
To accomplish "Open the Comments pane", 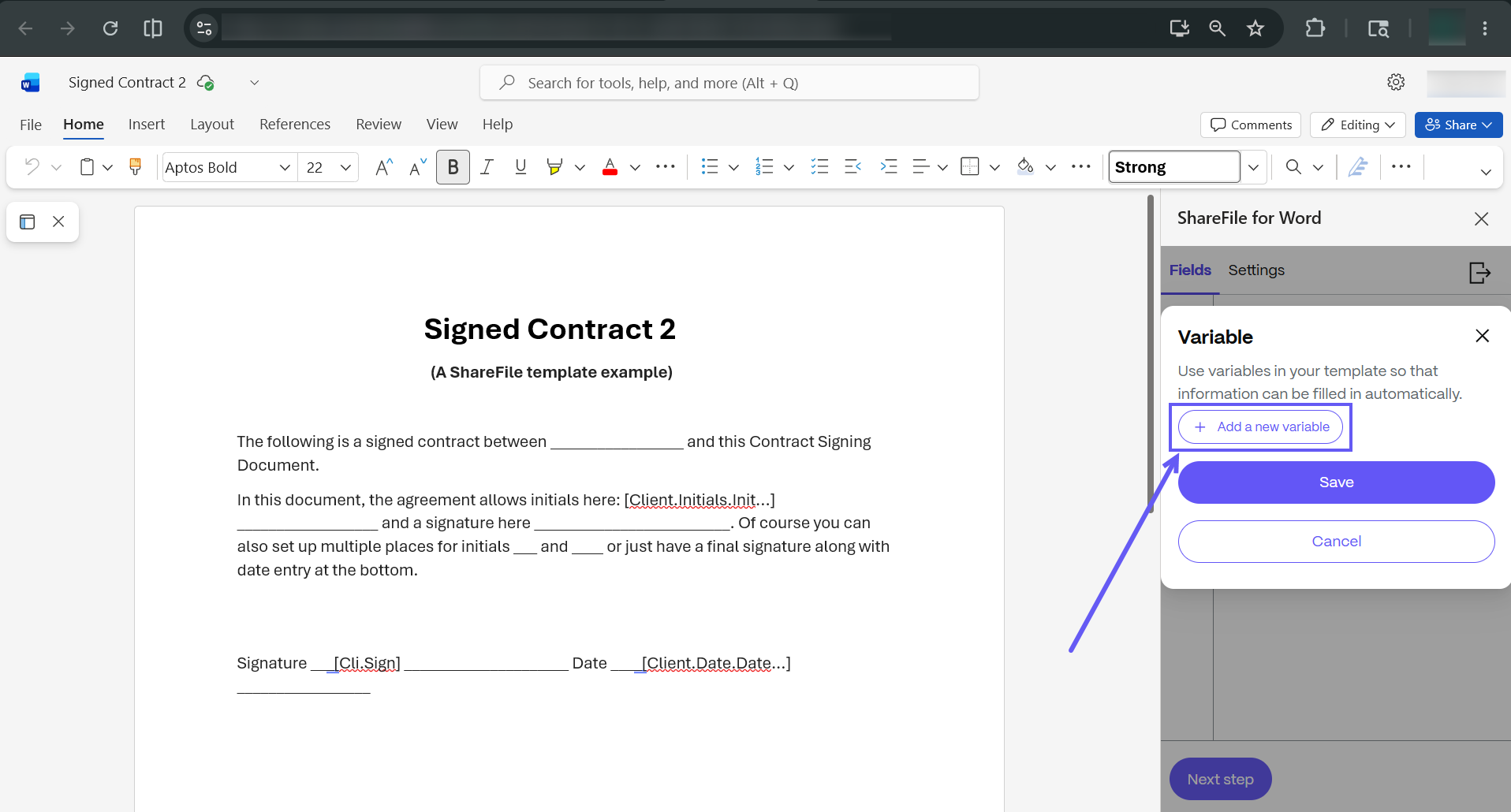I will click(x=1251, y=125).
